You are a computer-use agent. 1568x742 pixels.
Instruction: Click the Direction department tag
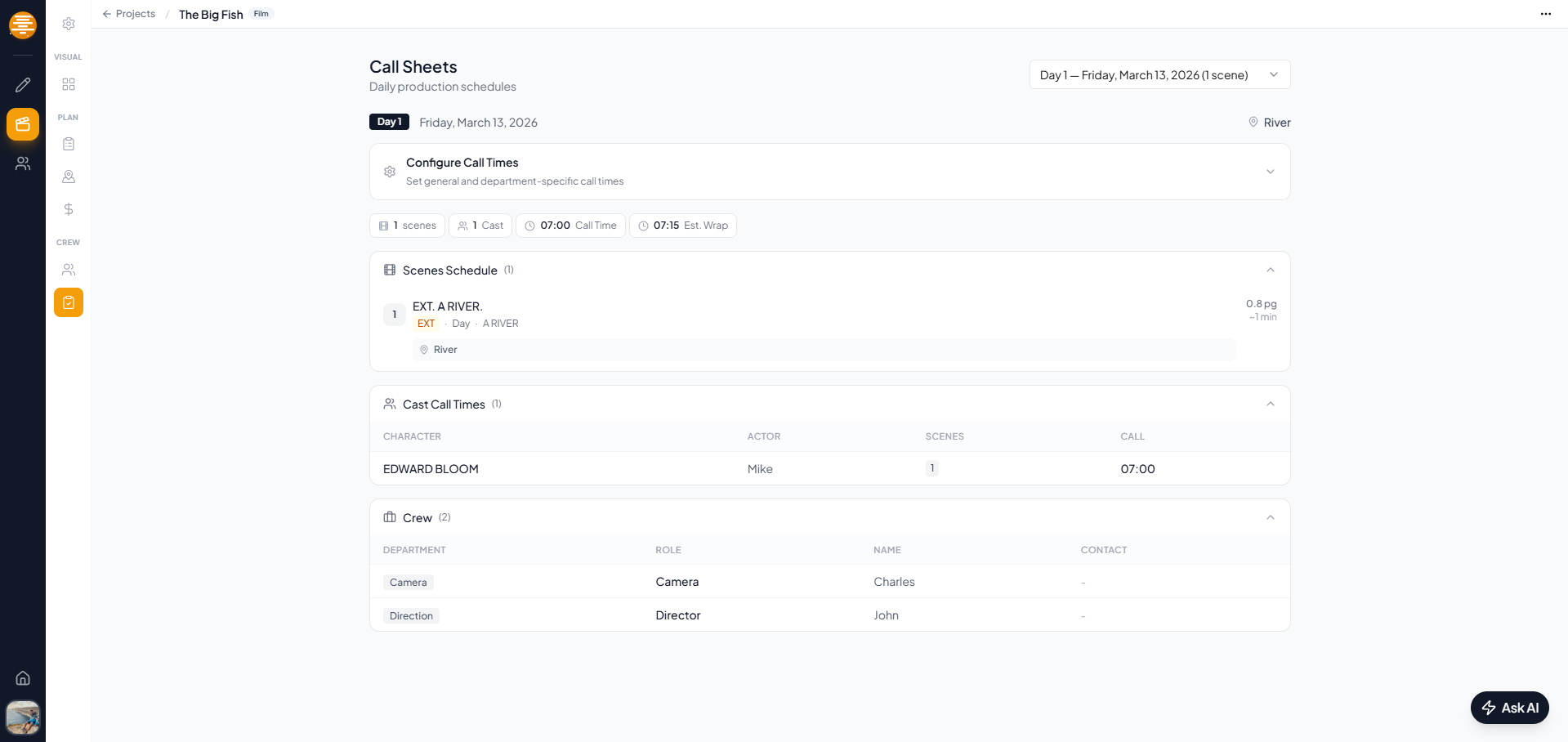[411, 616]
